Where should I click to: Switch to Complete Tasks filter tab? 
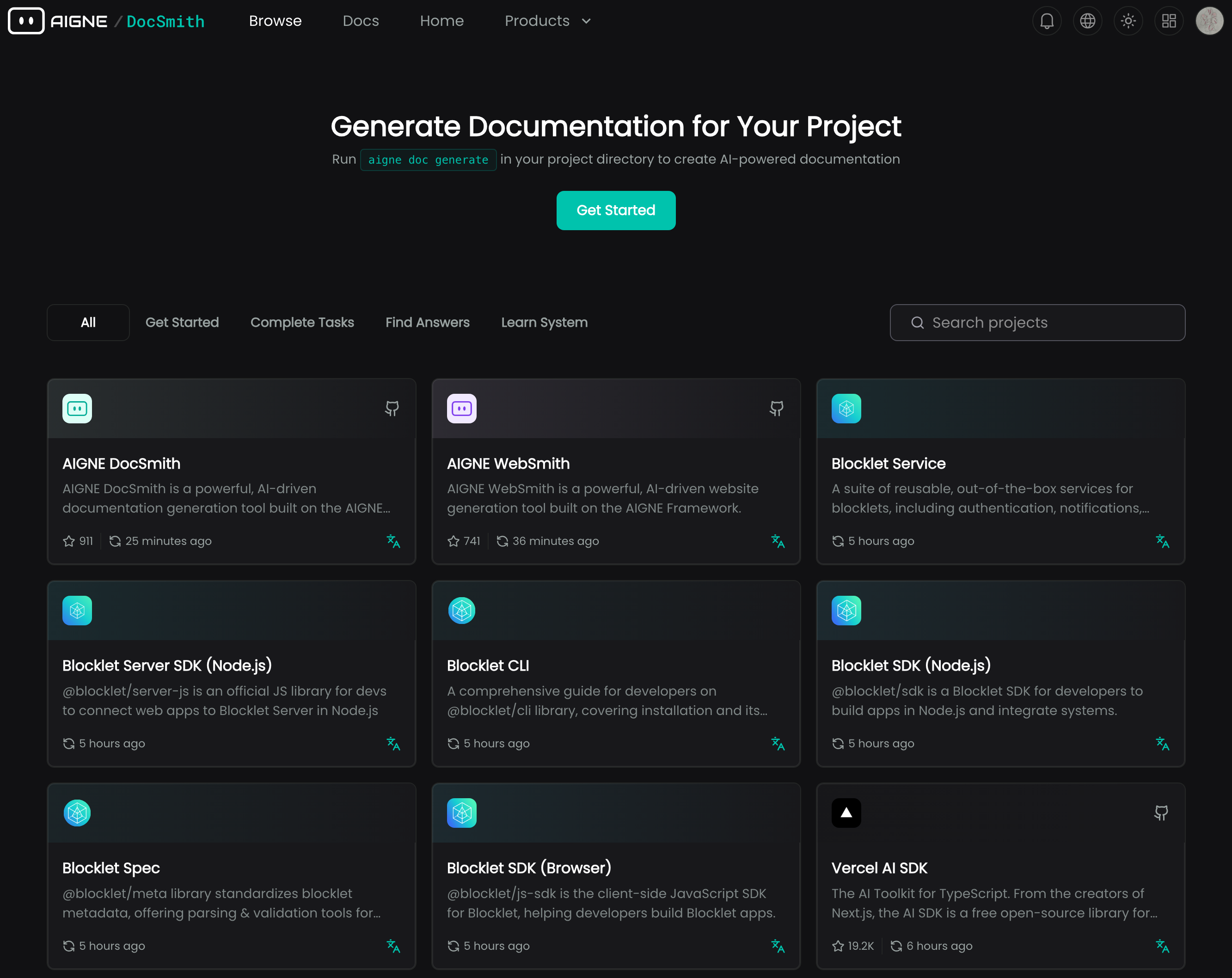[302, 322]
